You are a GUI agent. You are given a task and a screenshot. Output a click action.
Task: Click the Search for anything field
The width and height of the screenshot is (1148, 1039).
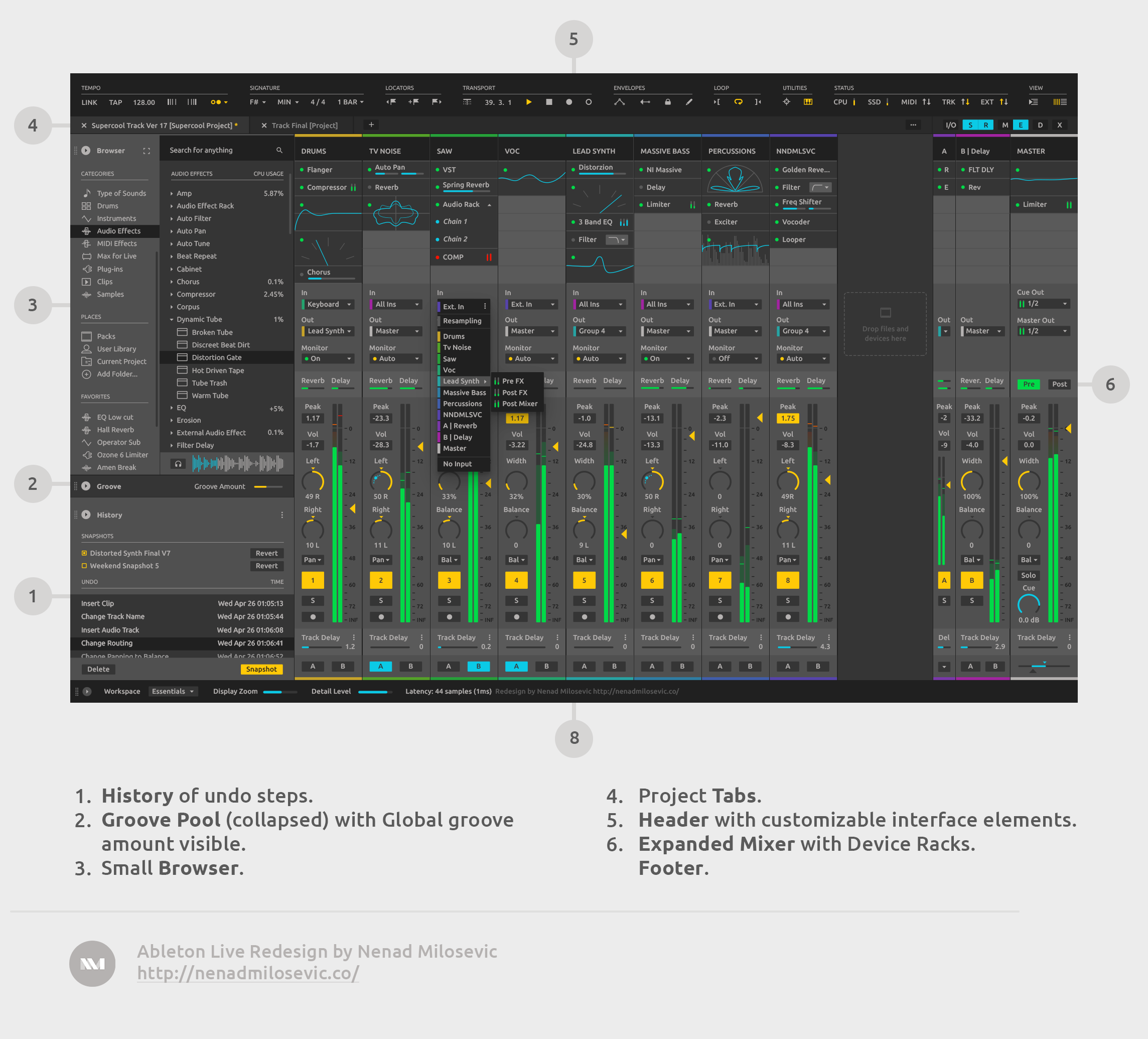coord(216,150)
